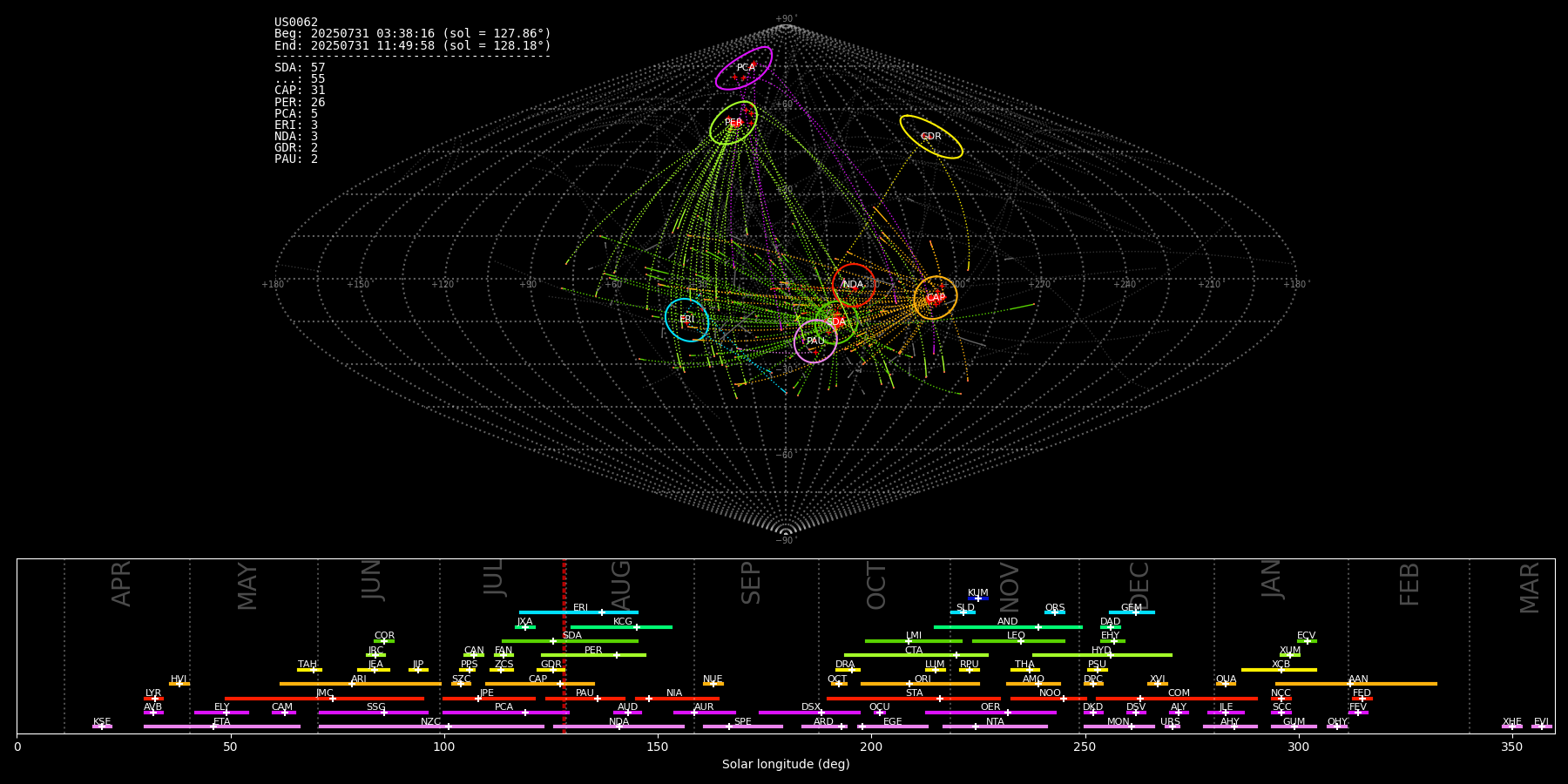Click the yellow GDR radiant ellipse on map
This screenshot has width=1568, height=784.
point(931,137)
